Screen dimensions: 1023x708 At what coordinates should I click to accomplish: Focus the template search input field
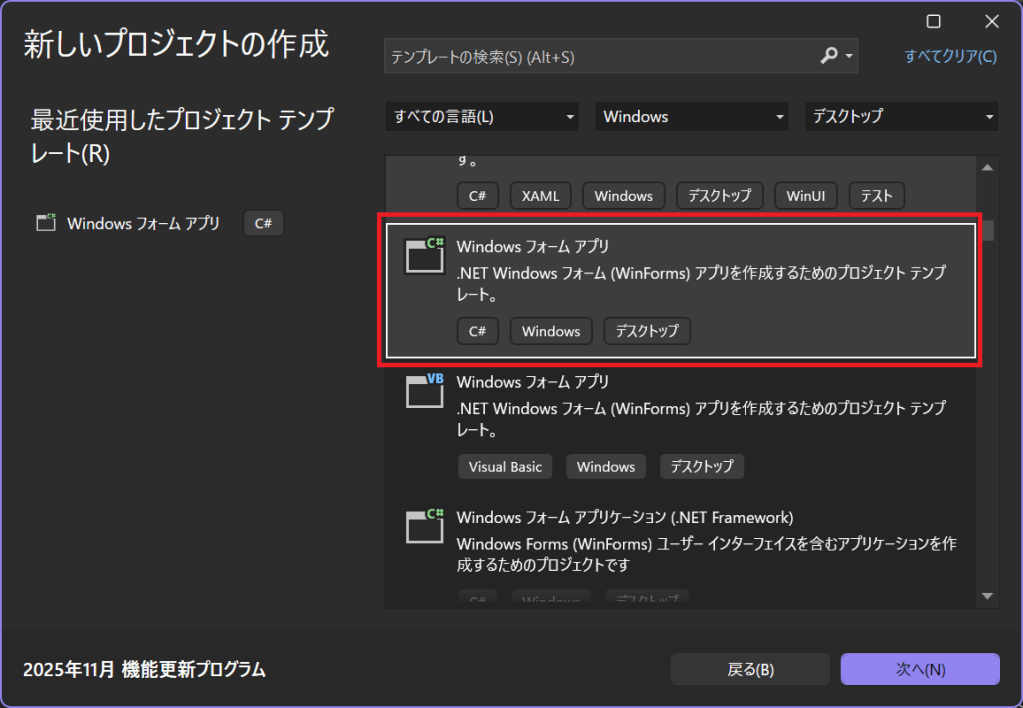click(x=600, y=57)
